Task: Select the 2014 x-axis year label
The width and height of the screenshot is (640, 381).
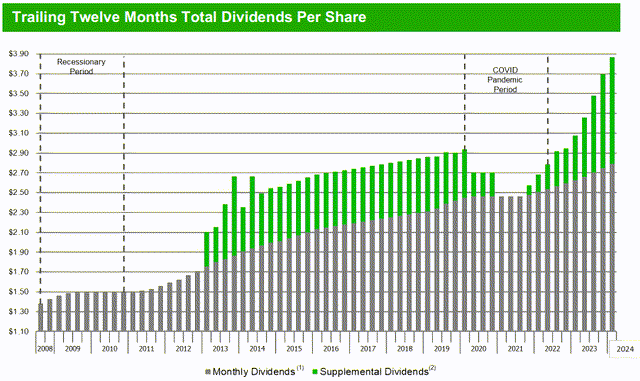Action: [x=257, y=349]
